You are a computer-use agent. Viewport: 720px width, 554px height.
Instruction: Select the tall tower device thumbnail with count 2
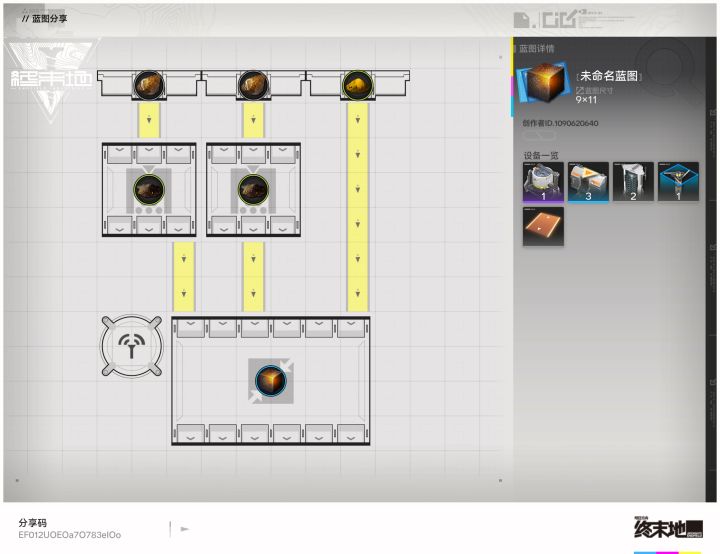(x=633, y=182)
